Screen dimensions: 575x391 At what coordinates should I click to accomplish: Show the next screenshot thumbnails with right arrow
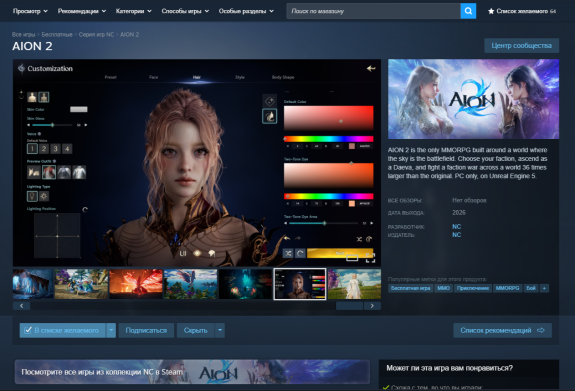pyautogui.click(x=372, y=306)
